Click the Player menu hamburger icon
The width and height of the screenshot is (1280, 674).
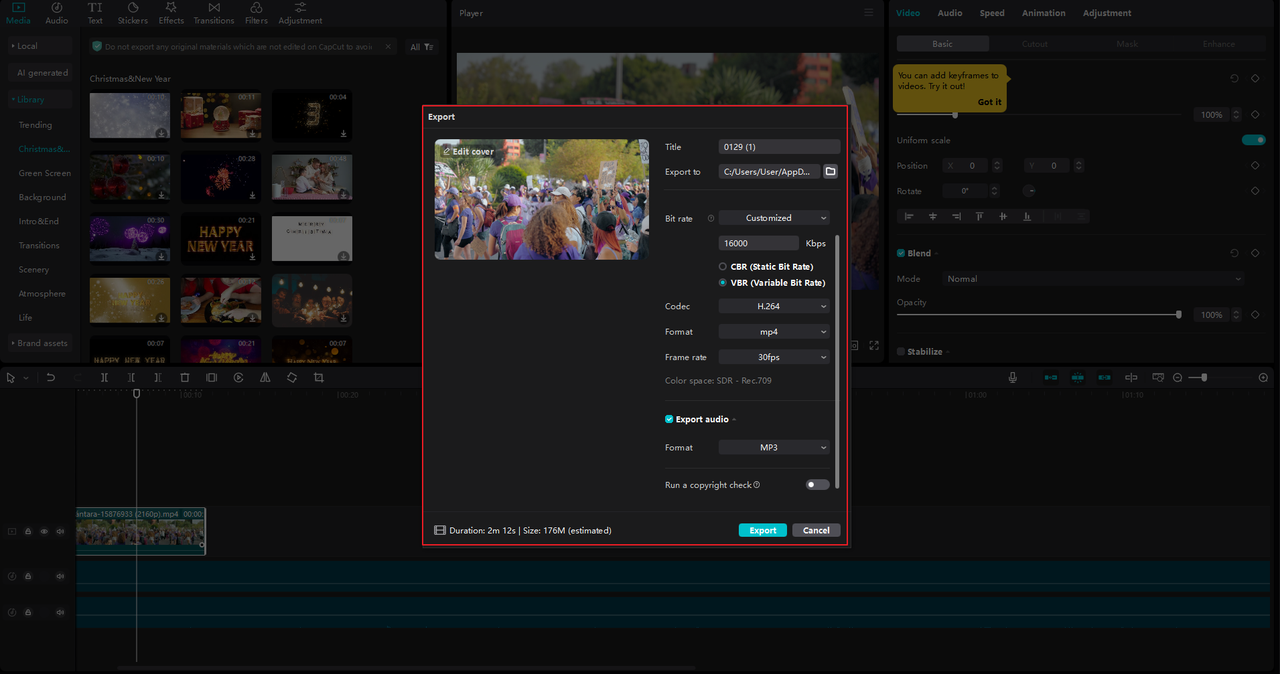868,13
